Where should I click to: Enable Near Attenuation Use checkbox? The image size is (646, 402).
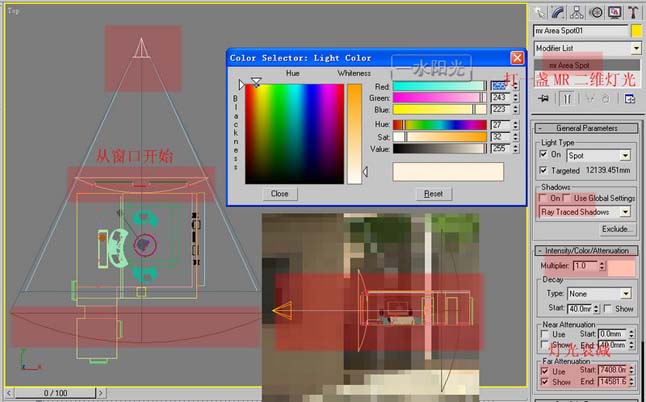[x=545, y=334]
